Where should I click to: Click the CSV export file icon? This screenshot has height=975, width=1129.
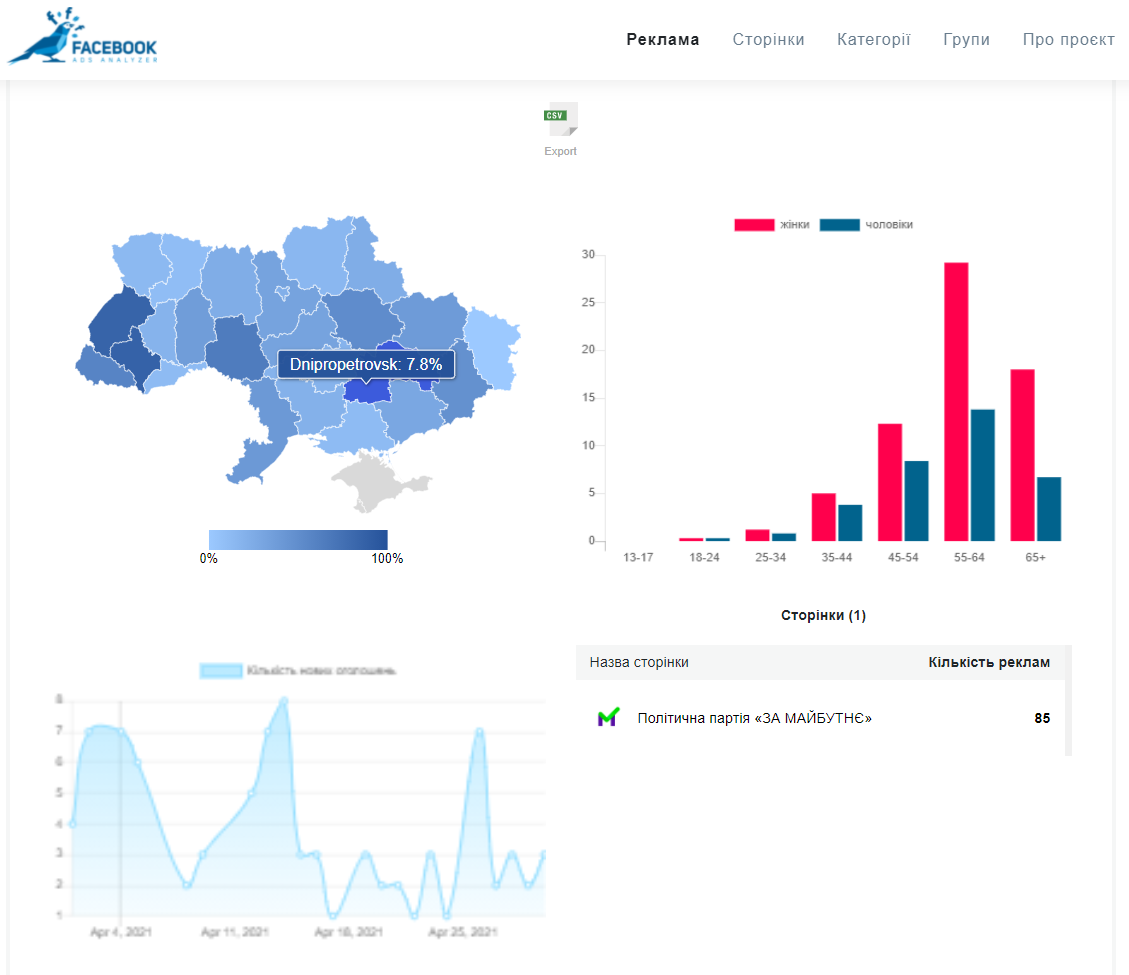561,119
